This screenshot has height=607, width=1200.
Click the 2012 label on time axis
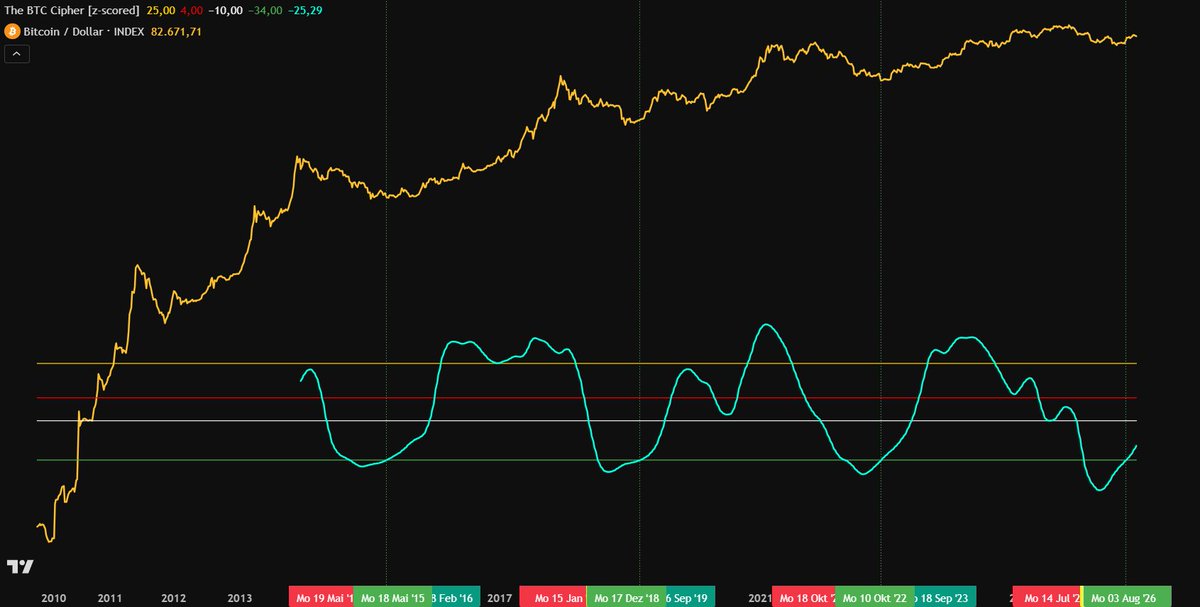tap(174, 598)
